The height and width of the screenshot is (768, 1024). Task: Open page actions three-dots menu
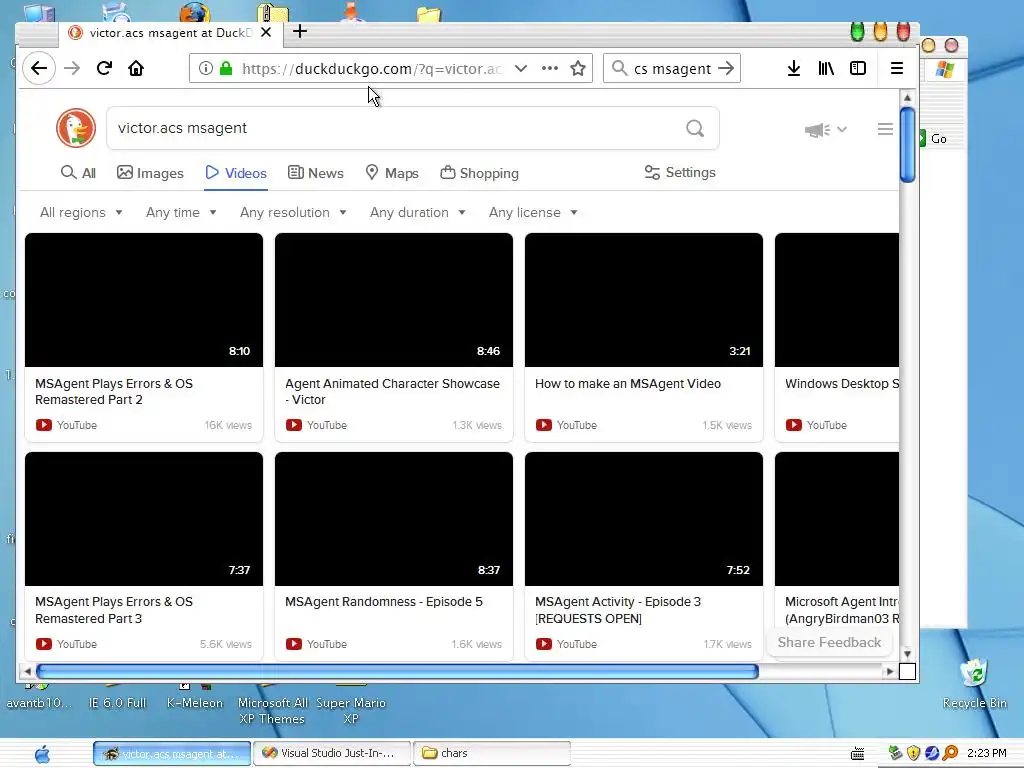coord(550,68)
